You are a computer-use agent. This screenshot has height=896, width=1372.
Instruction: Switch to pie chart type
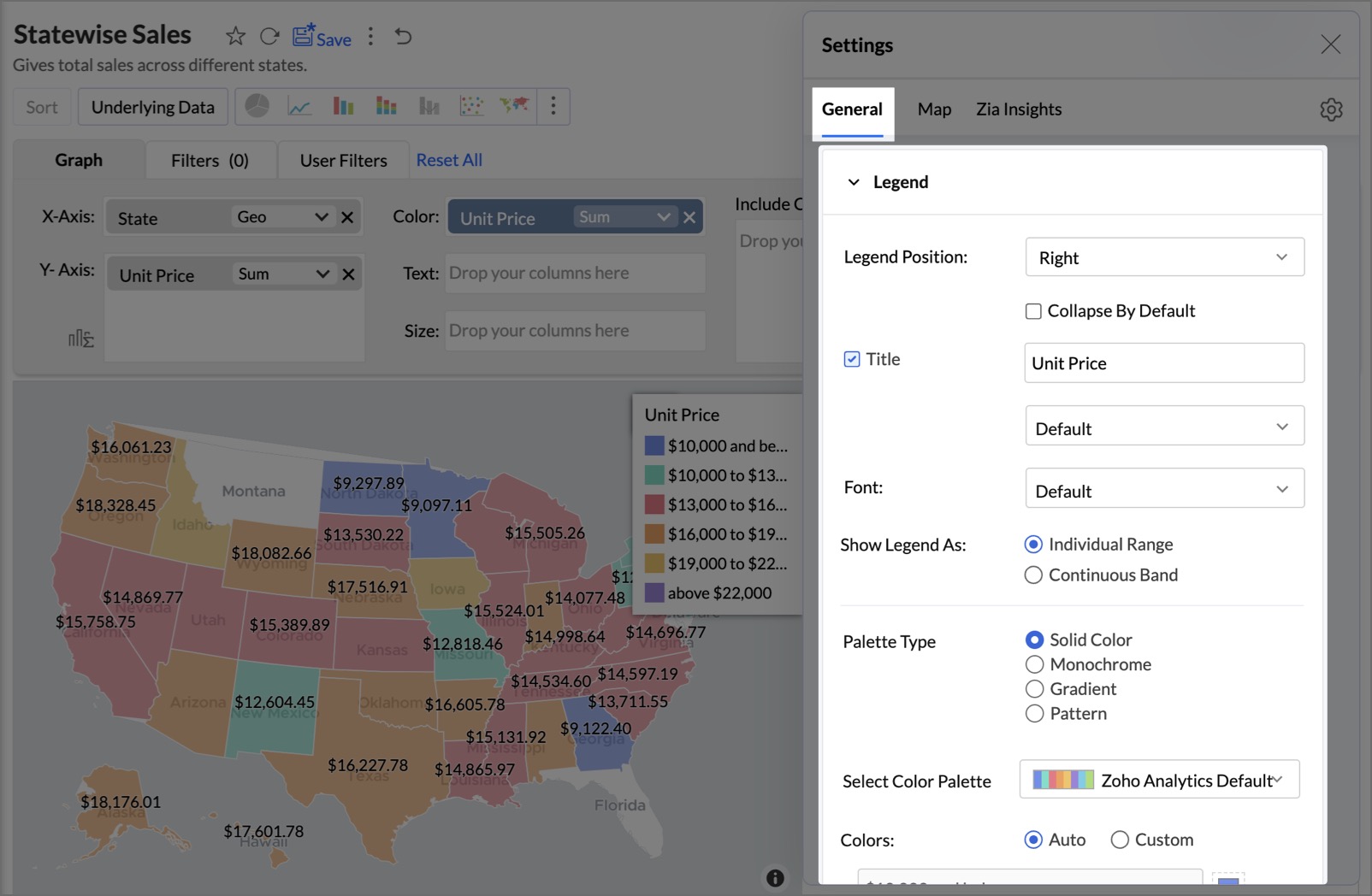click(x=257, y=106)
